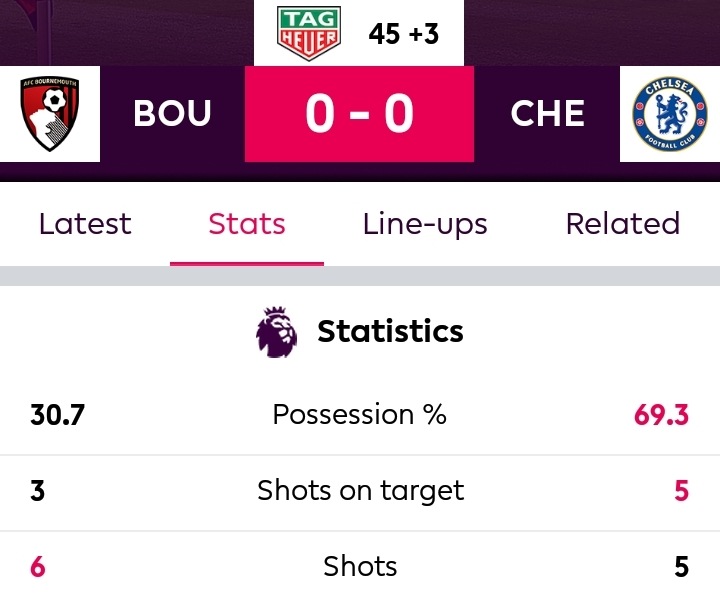Image resolution: width=720 pixels, height=606 pixels.
Task: Tap the Chelsea club crest
Action: tap(670, 113)
